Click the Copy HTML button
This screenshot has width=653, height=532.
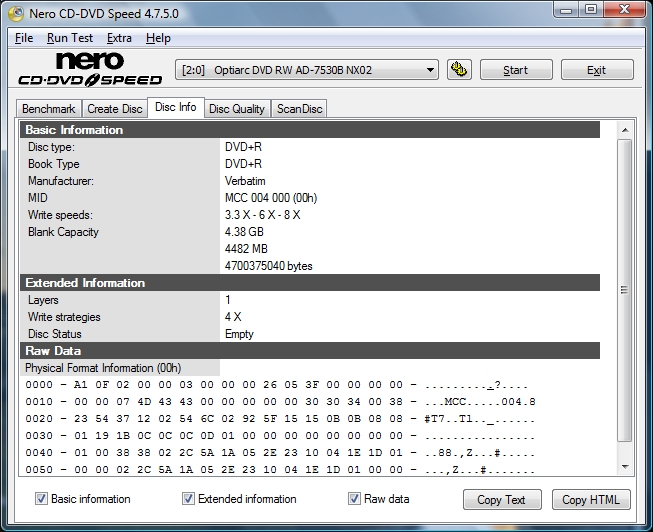click(x=591, y=499)
